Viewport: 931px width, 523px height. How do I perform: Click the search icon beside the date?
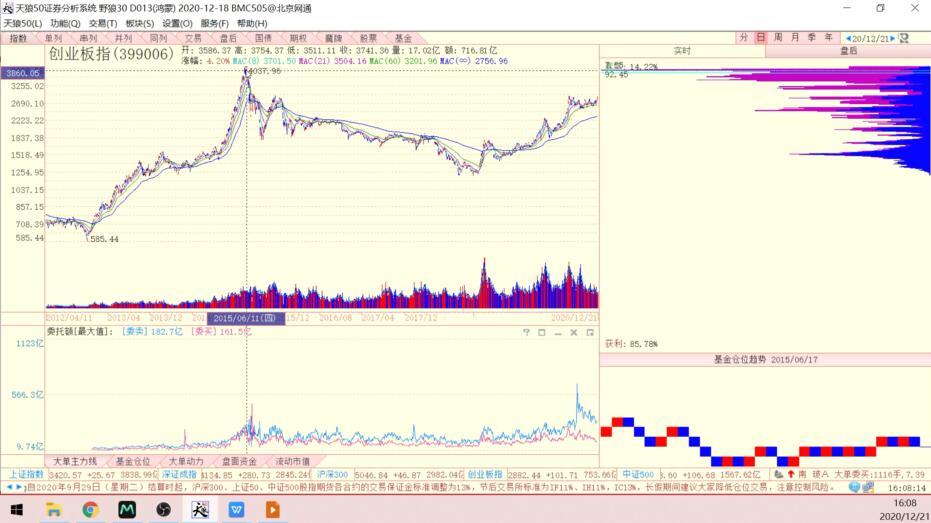(904, 38)
